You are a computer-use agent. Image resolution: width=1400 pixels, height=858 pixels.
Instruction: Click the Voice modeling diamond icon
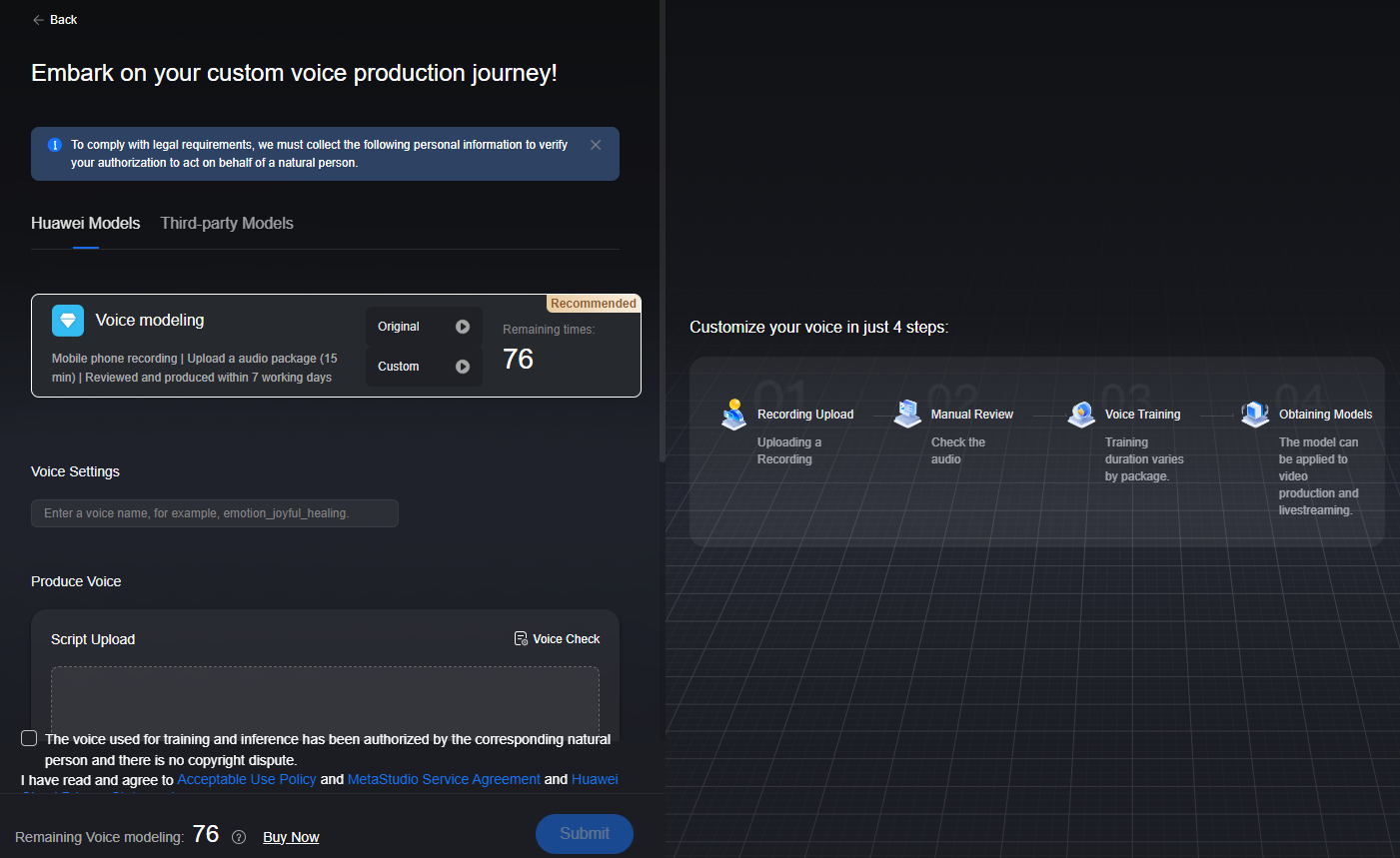pyautogui.click(x=68, y=321)
